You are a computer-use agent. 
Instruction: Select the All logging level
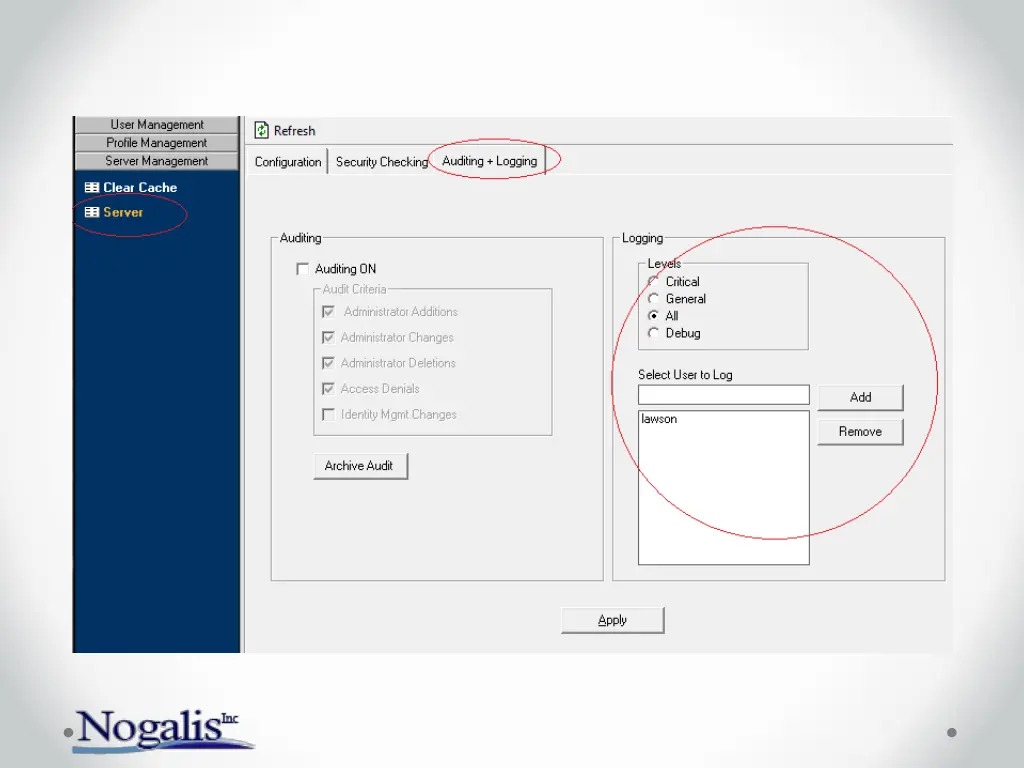pos(653,315)
